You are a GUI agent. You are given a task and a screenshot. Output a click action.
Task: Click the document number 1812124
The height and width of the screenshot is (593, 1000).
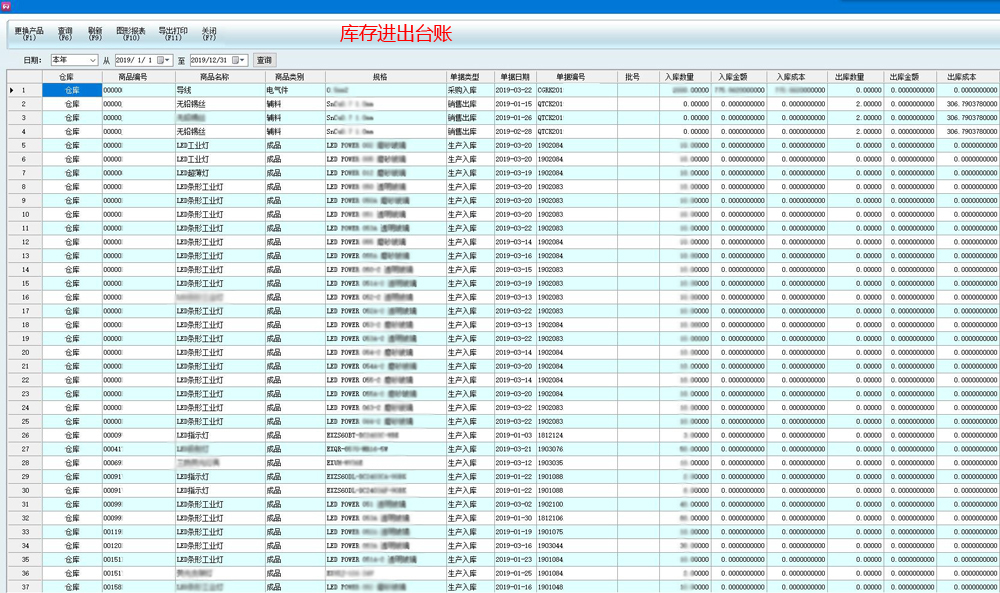[x=577, y=436]
